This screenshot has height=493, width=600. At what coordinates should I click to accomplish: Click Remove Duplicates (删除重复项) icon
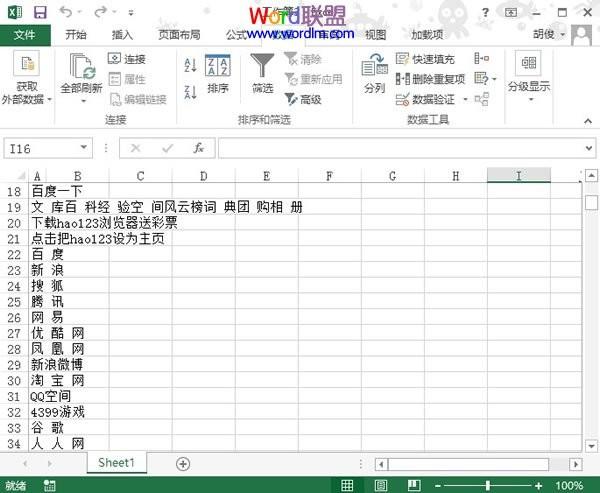(403, 79)
